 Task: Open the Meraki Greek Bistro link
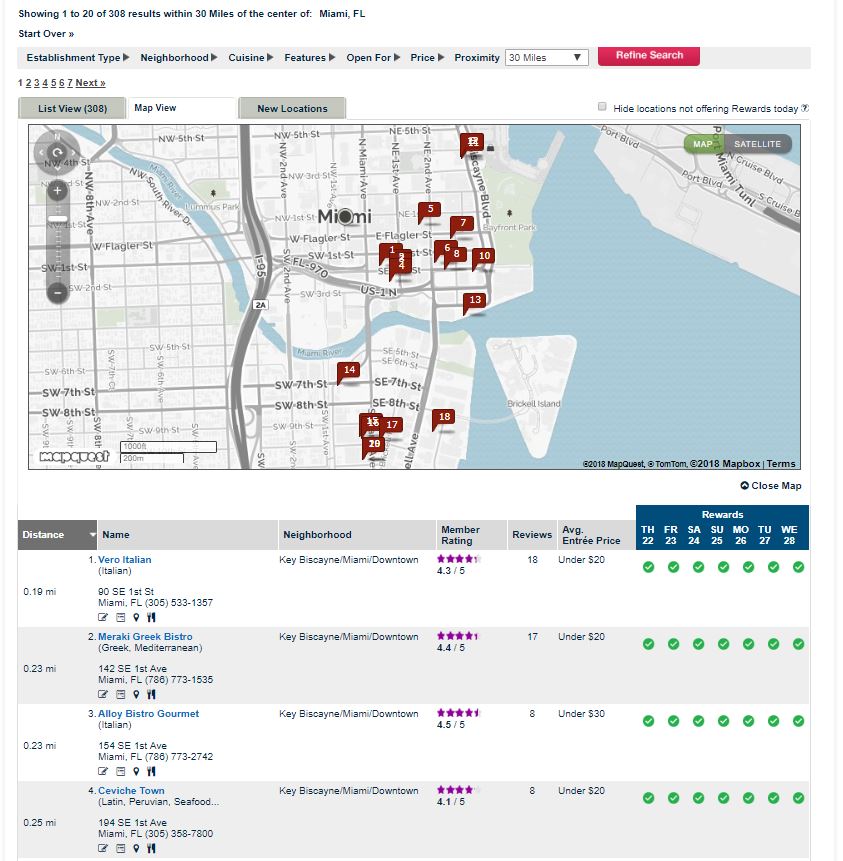(x=145, y=636)
